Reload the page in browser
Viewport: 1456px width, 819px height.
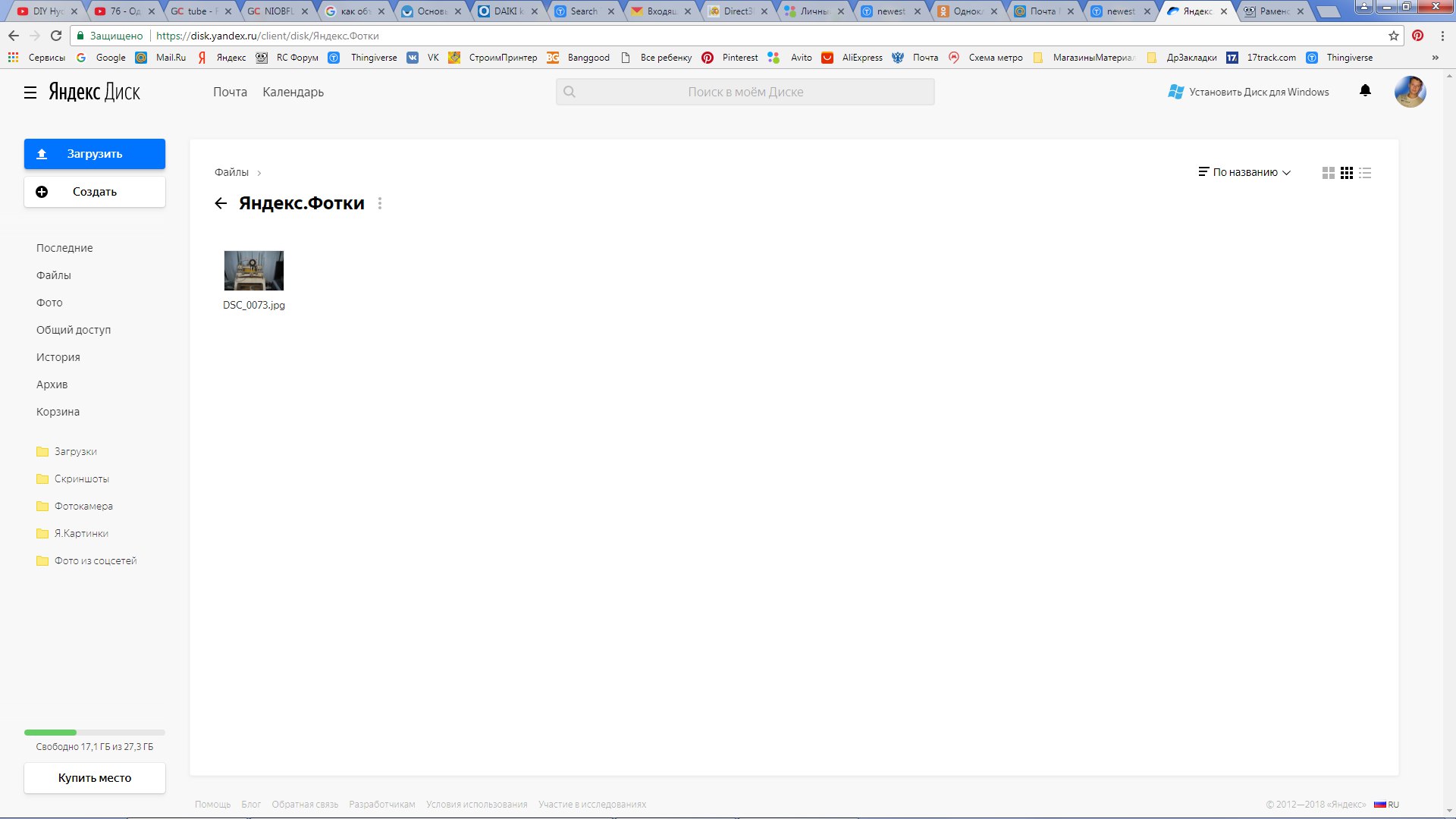[56, 36]
